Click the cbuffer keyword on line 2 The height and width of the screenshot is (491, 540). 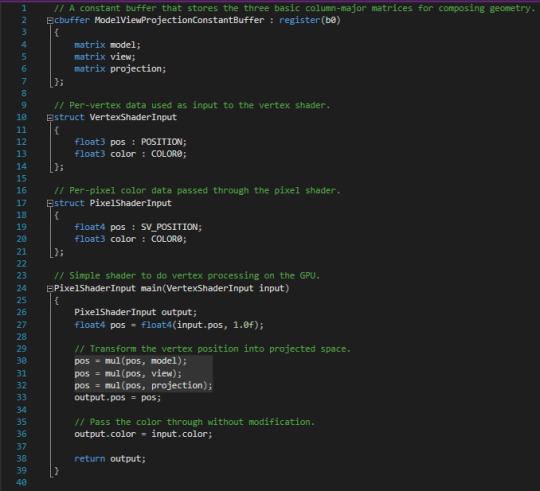click(x=72, y=20)
